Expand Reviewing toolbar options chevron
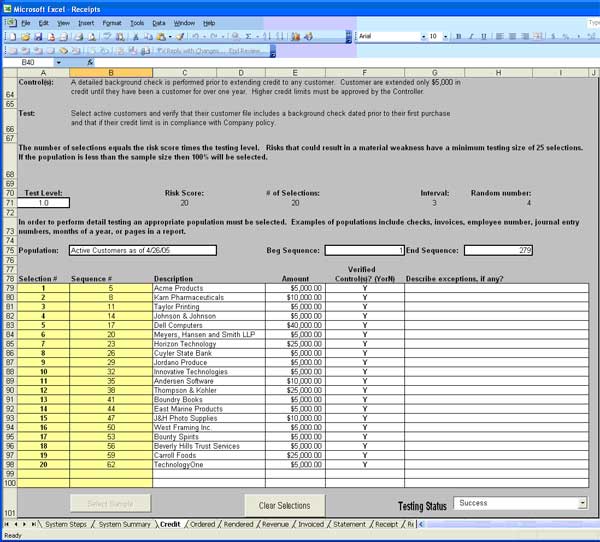600x542 pixels. (273, 51)
